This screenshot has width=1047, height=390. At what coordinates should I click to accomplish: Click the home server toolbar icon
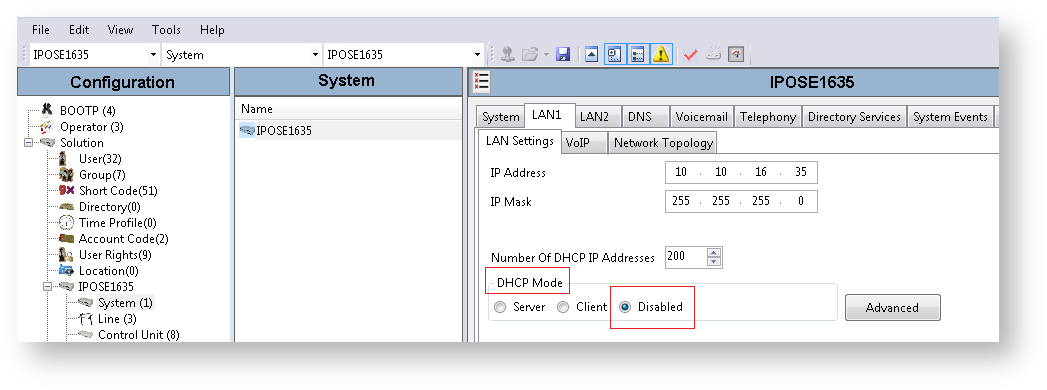[736, 55]
